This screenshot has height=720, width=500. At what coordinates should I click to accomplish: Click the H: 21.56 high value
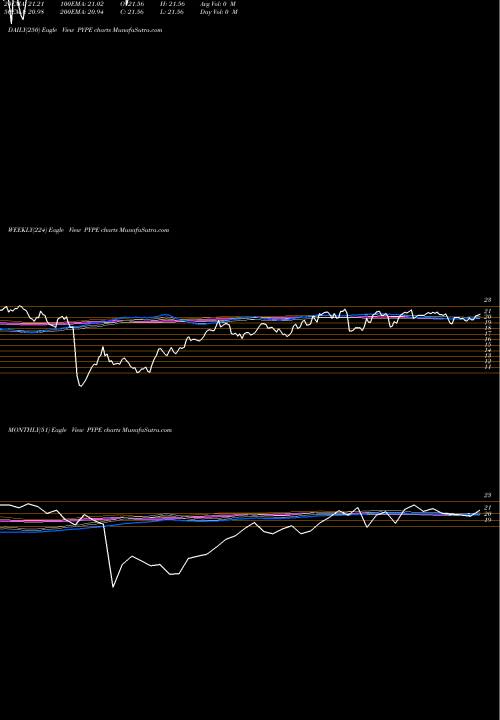pyautogui.click(x=173, y=4)
